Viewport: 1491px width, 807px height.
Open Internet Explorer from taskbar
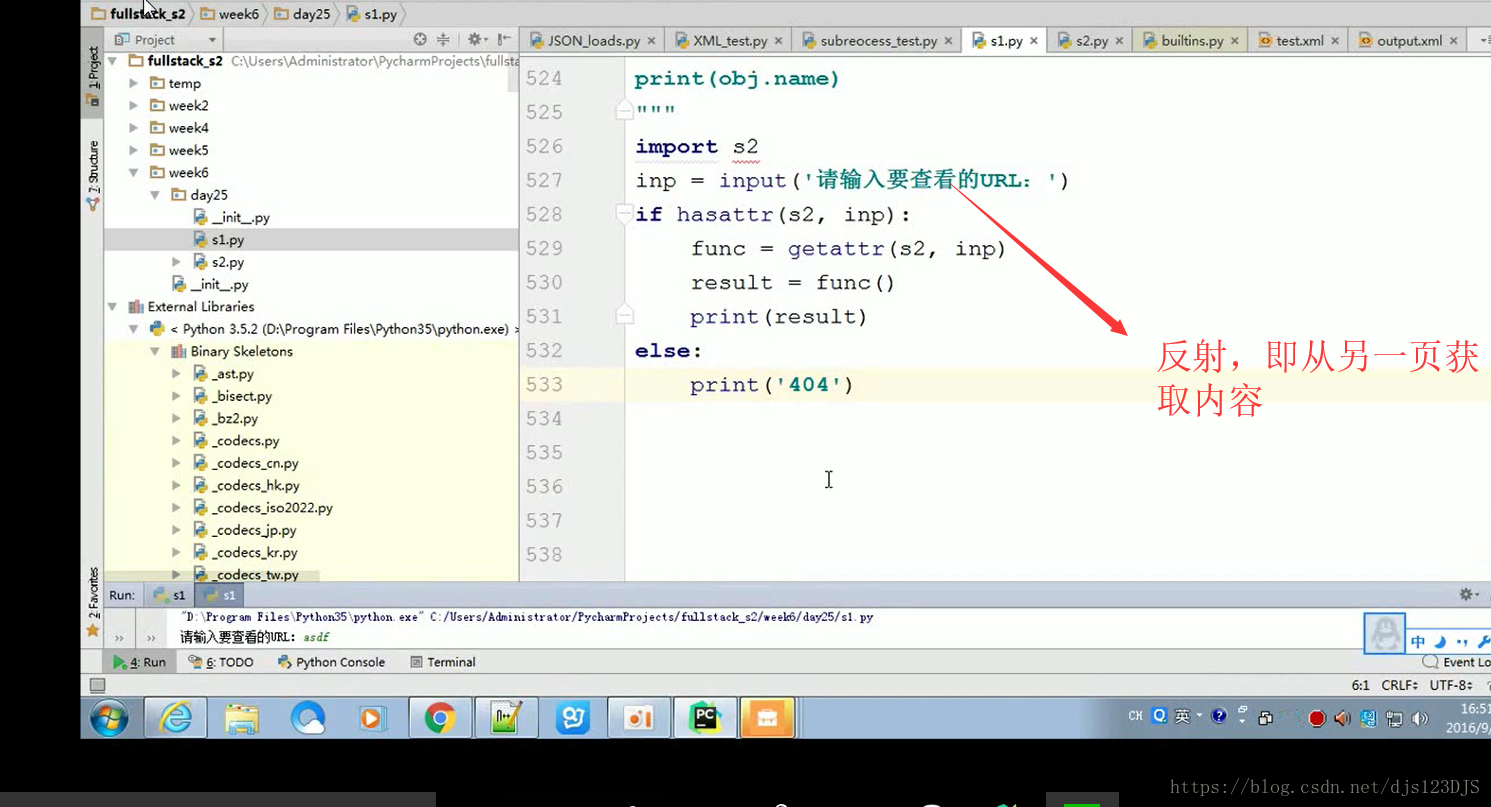click(176, 718)
